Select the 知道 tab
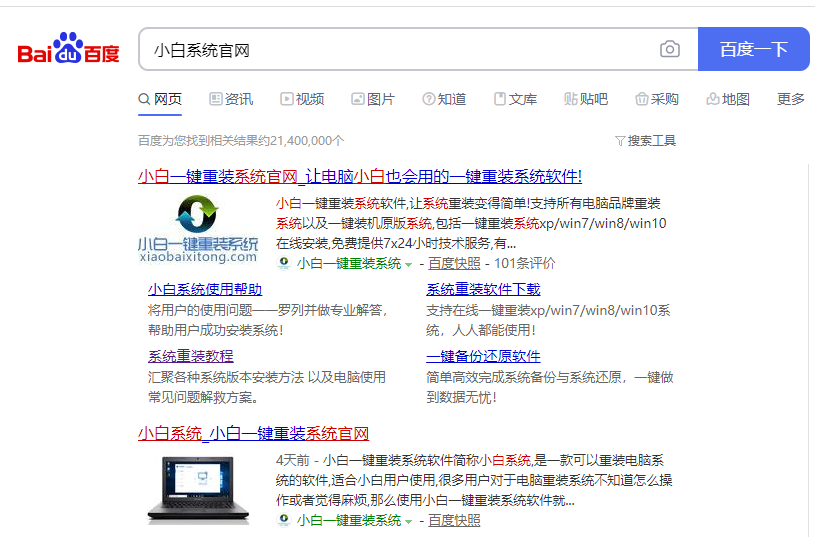The width and height of the screenshot is (815, 537). [x=444, y=99]
